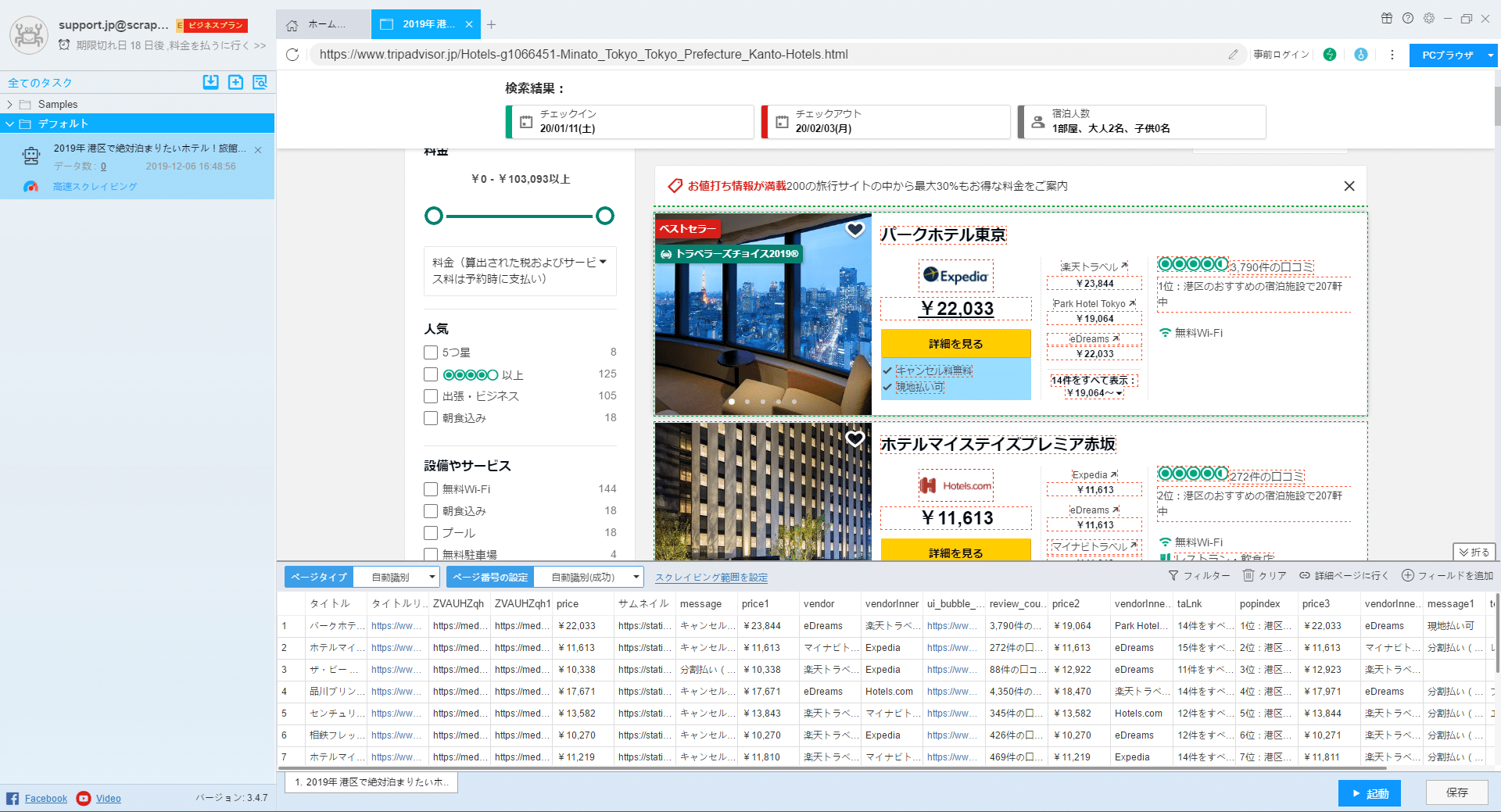Image resolution: width=1501 pixels, height=812 pixels.
Task: Click the speedometer icon beside 高速スクレイピング
Action: (30, 187)
